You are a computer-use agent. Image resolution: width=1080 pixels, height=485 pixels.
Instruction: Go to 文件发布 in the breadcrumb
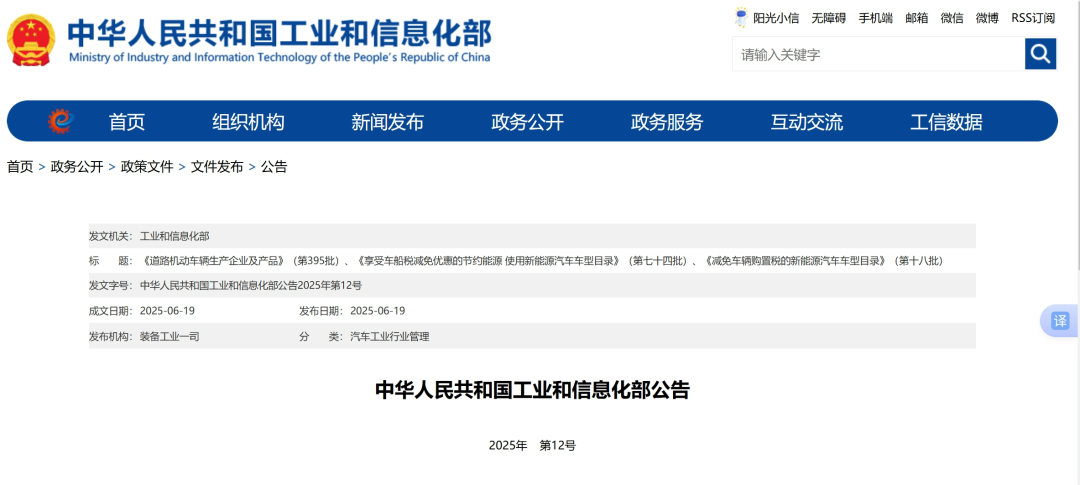click(217, 167)
